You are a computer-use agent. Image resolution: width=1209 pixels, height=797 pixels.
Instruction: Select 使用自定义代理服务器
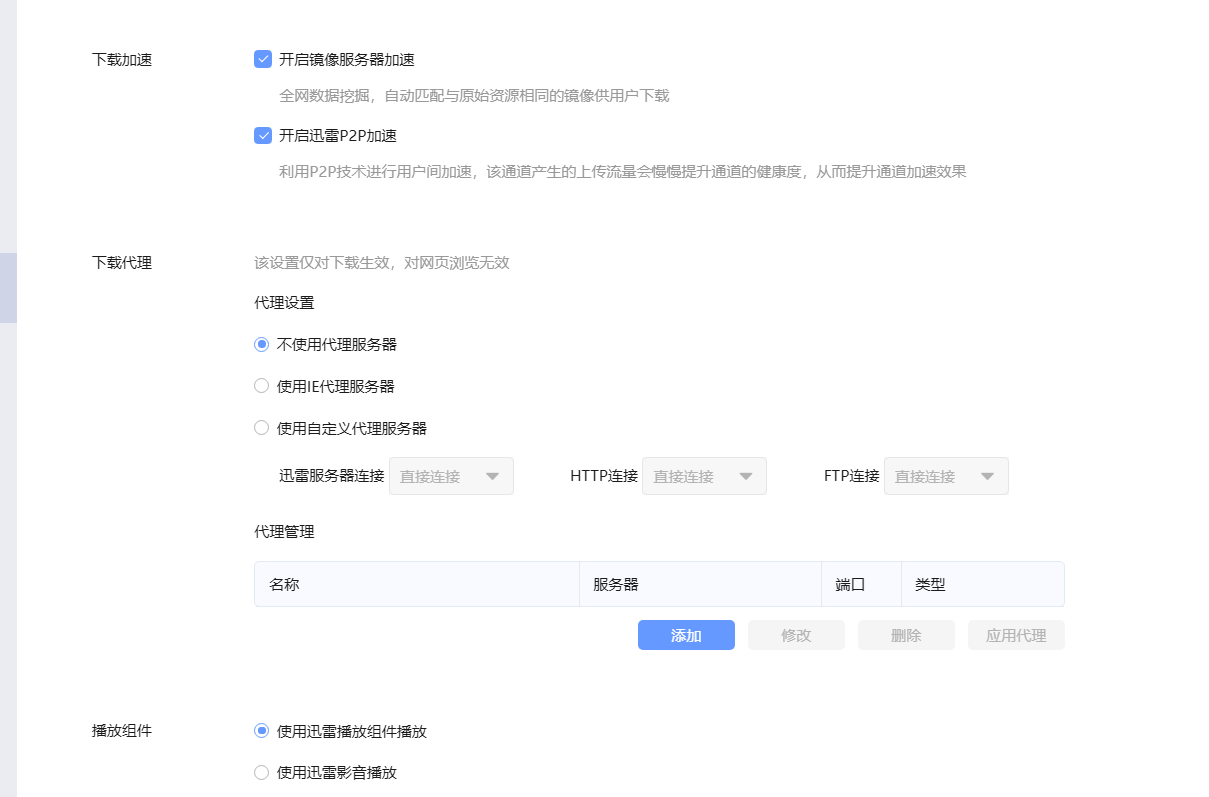(261, 427)
